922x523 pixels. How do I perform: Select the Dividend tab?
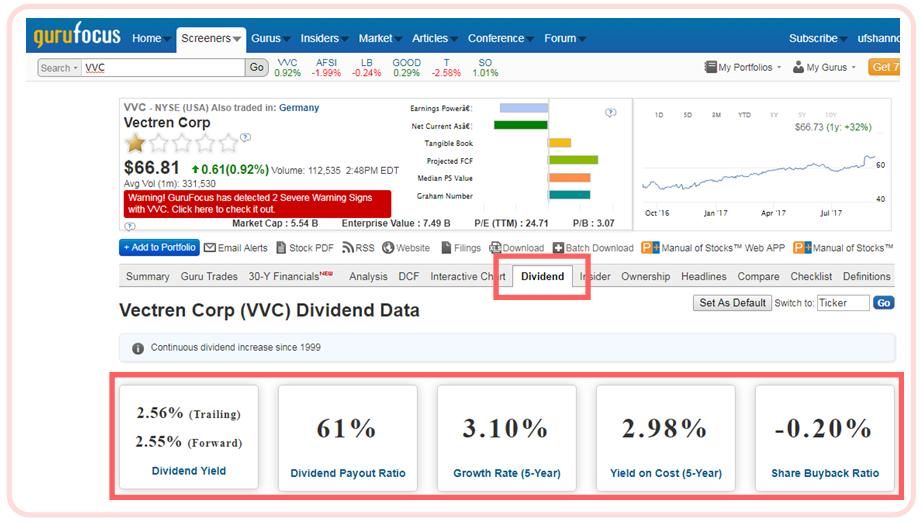542,276
